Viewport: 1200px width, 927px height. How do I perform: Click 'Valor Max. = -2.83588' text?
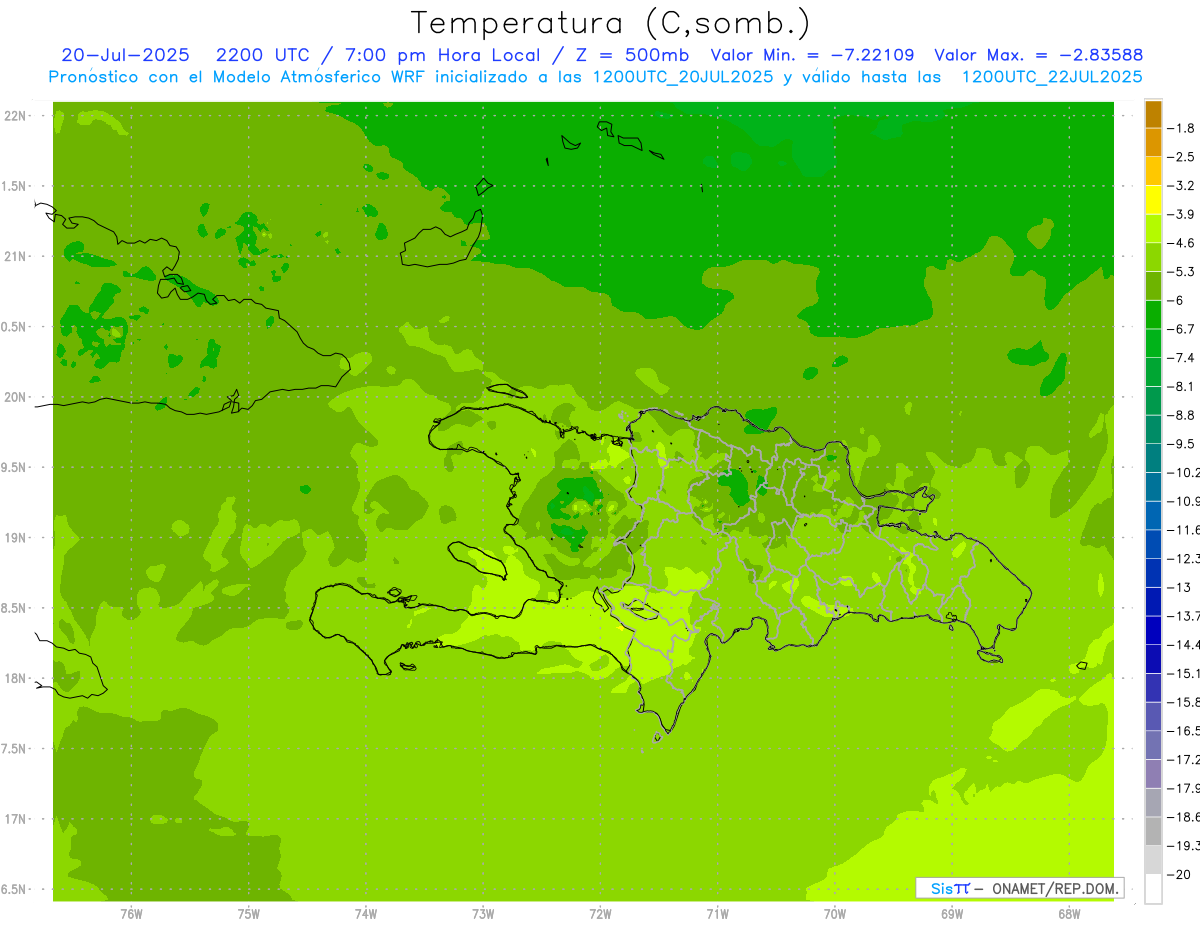click(1038, 55)
